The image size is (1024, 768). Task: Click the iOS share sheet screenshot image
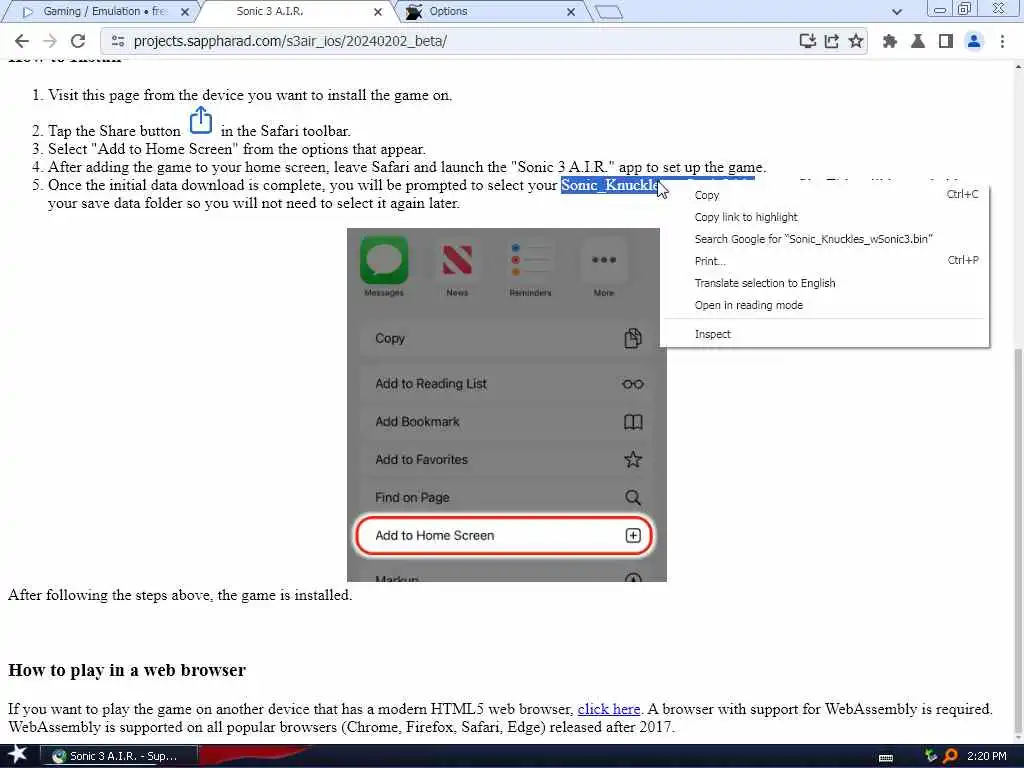click(506, 405)
